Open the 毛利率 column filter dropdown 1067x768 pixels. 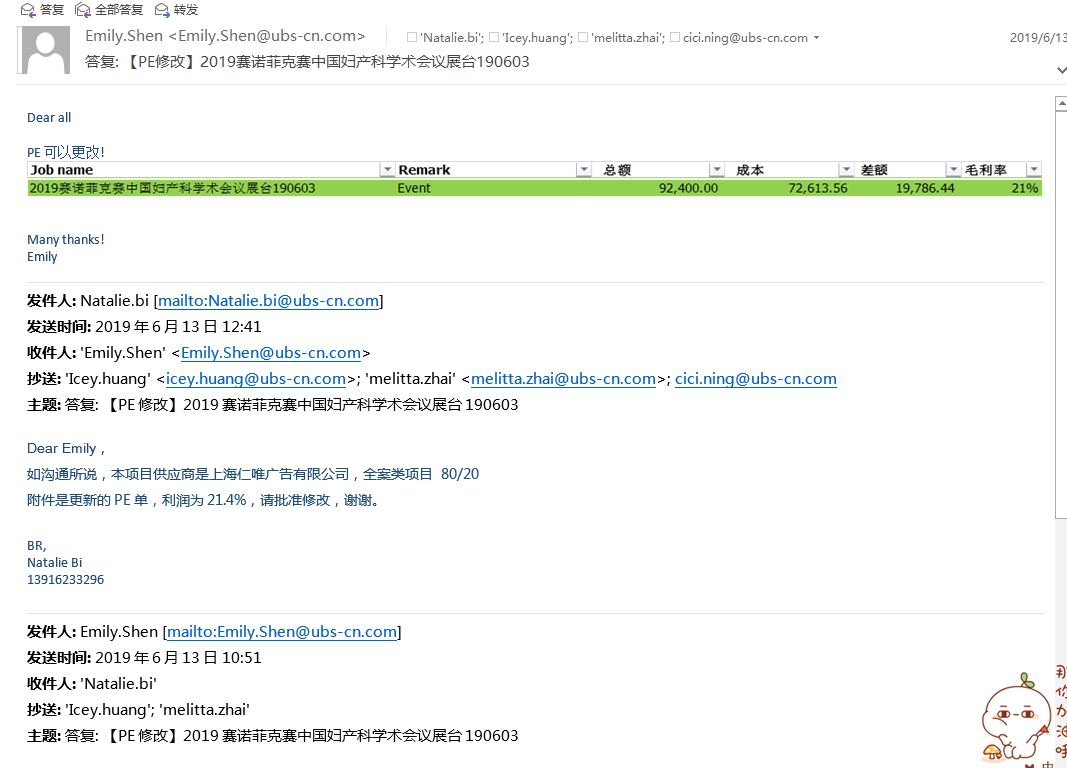pos(1033,170)
